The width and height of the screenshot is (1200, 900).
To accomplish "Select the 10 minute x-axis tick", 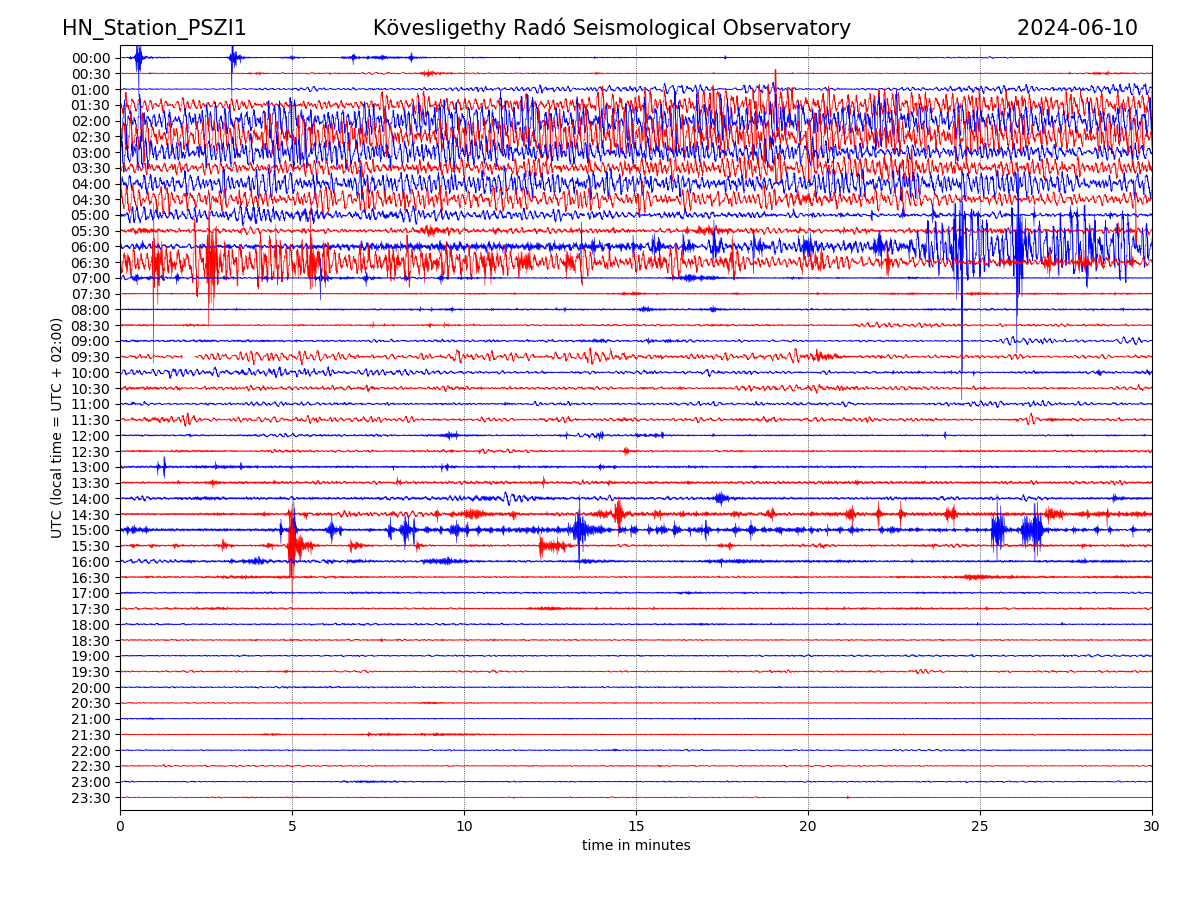I will 464,826.
